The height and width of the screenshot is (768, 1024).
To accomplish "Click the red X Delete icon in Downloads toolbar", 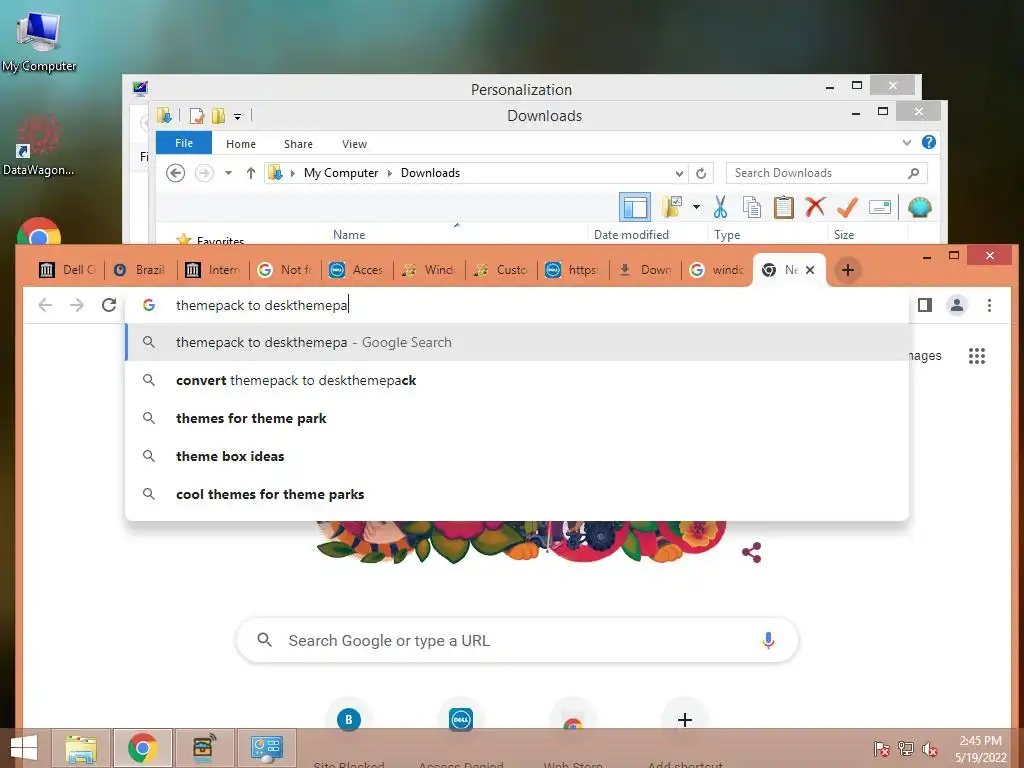I will click(815, 207).
